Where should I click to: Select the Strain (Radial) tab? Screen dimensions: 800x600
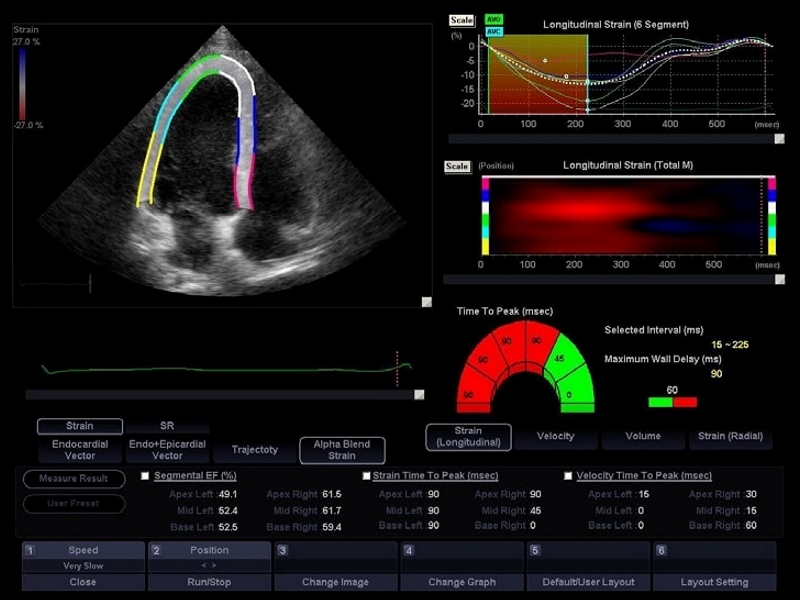[x=731, y=437]
